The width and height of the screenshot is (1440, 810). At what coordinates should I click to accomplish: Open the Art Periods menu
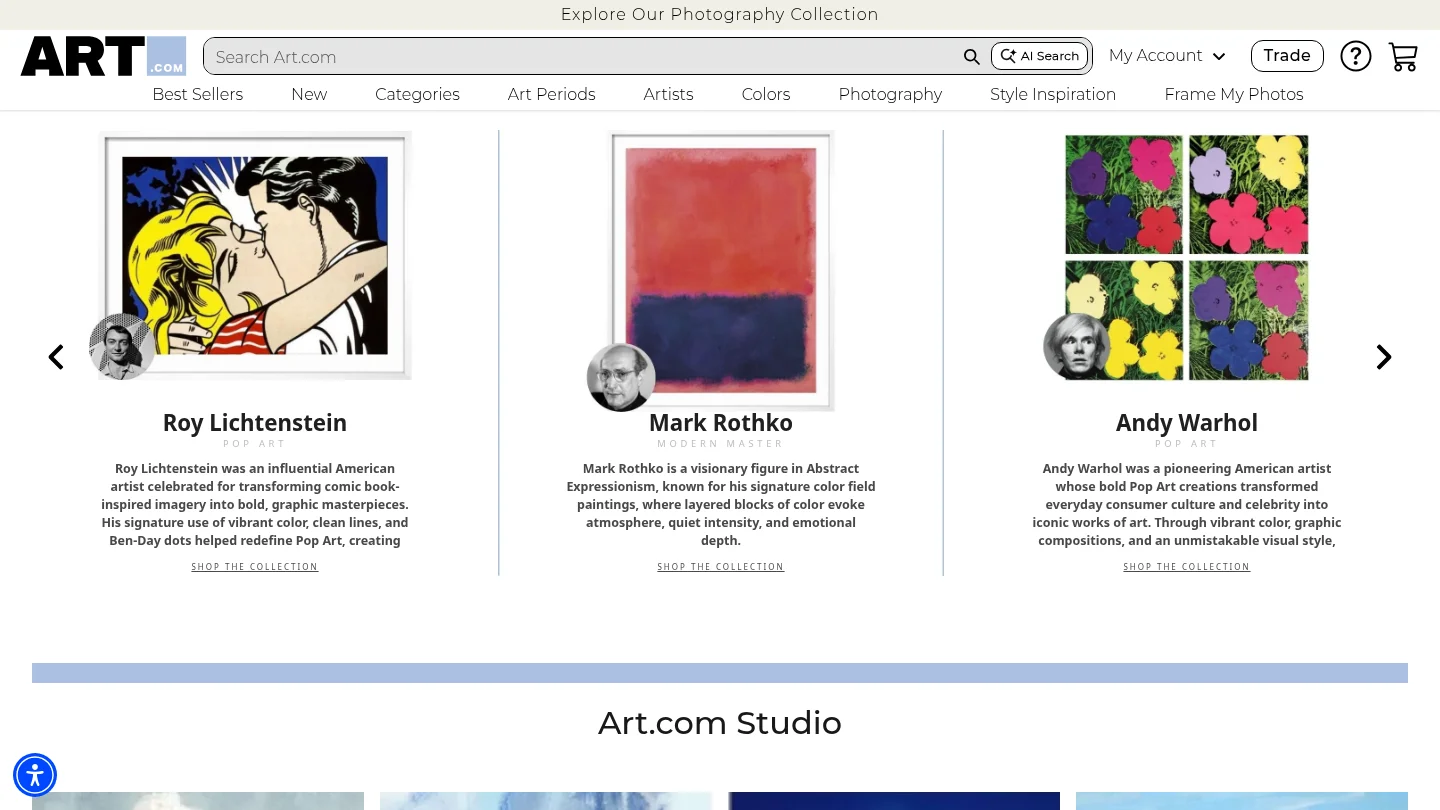pos(551,94)
